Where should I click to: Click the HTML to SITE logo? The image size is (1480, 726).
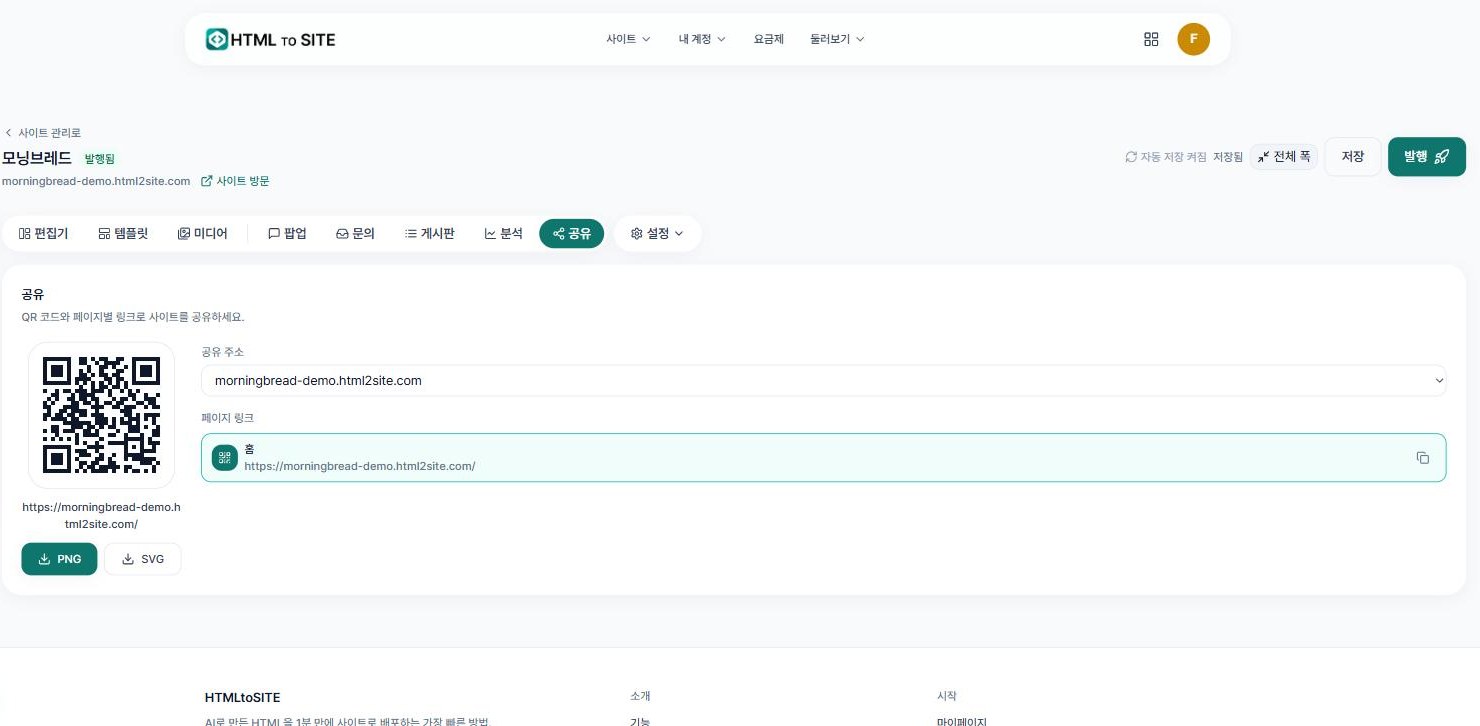271,39
